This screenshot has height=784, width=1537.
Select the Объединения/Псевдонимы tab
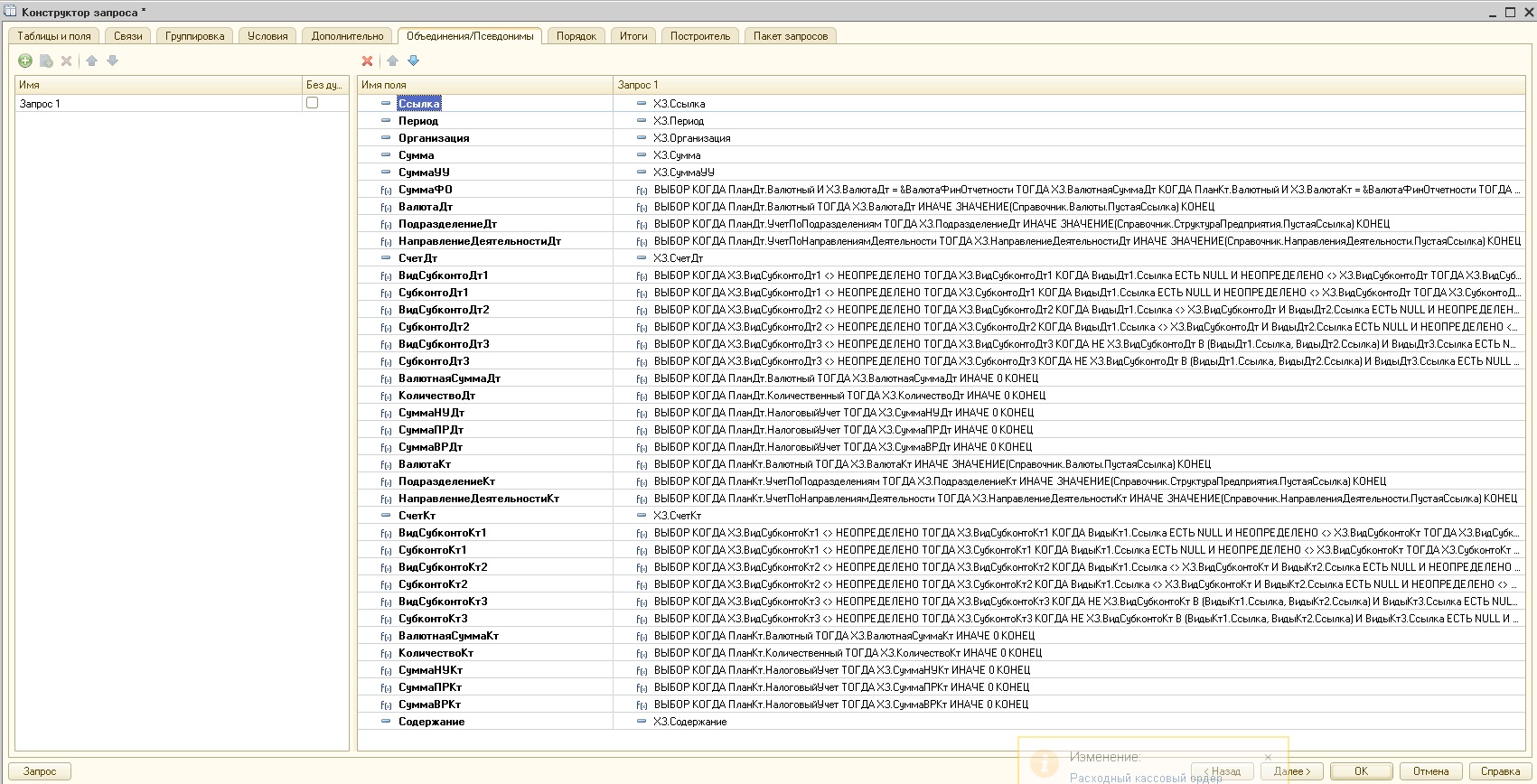tap(470, 36)
